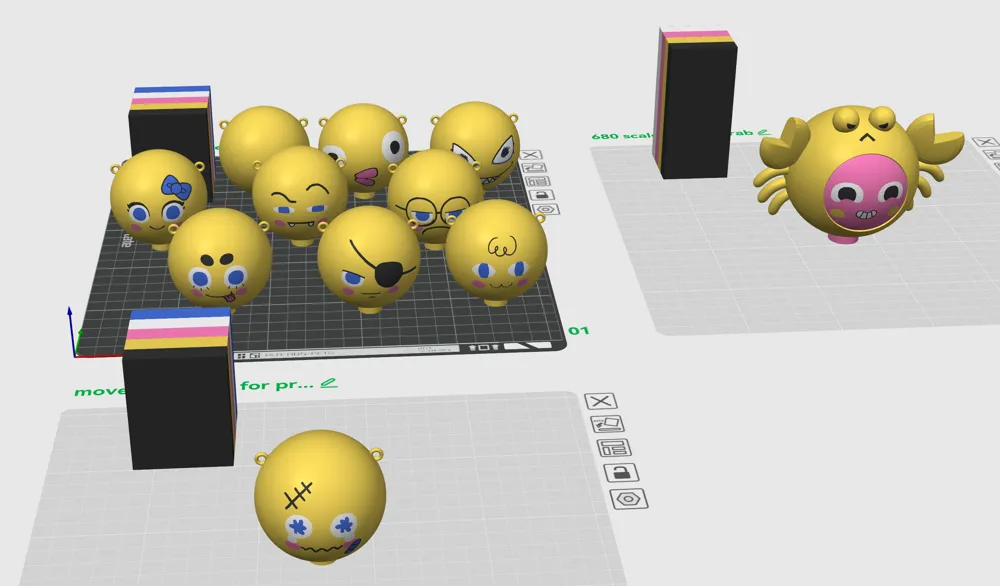The height and width of the screenshot is (586, 1000).
Task: Toggle the lock on plate 01
Action: 541,195
